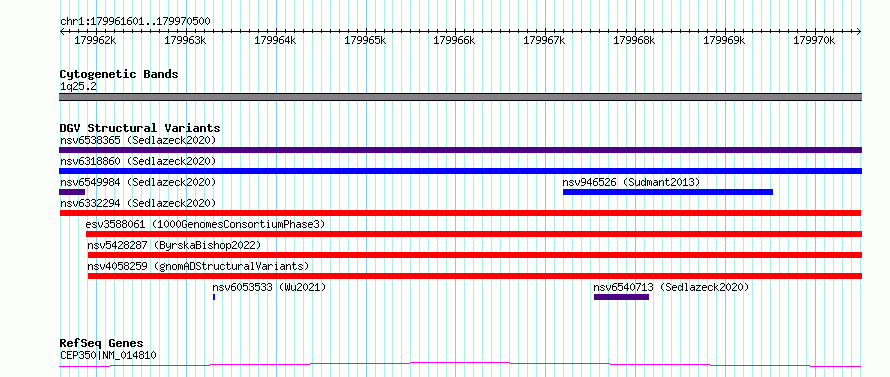Open the nsv946526 (Sudmant2013) label
Image resolution: width=890 pixels, height=377 pixels.
point(631,182)
